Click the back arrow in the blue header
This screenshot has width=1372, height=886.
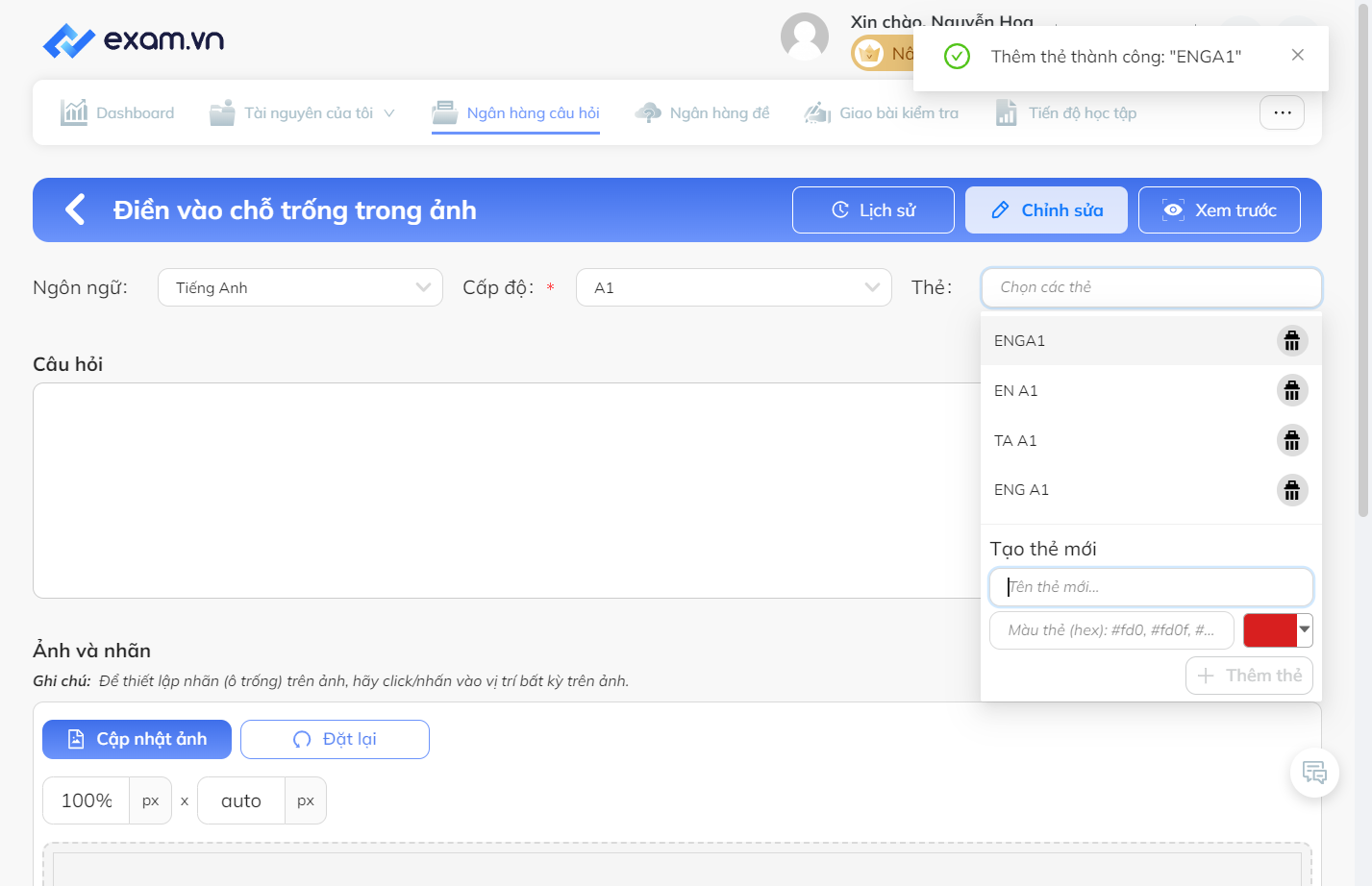pos(75,209)
